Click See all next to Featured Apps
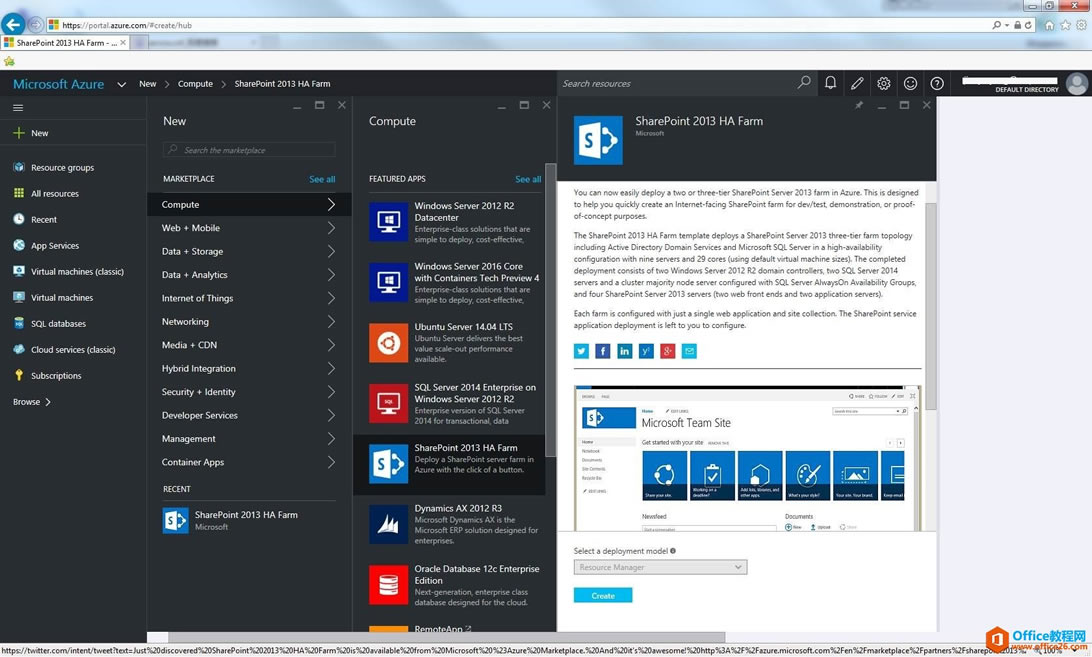The image size is (1092, 657). tap(527, 179)
